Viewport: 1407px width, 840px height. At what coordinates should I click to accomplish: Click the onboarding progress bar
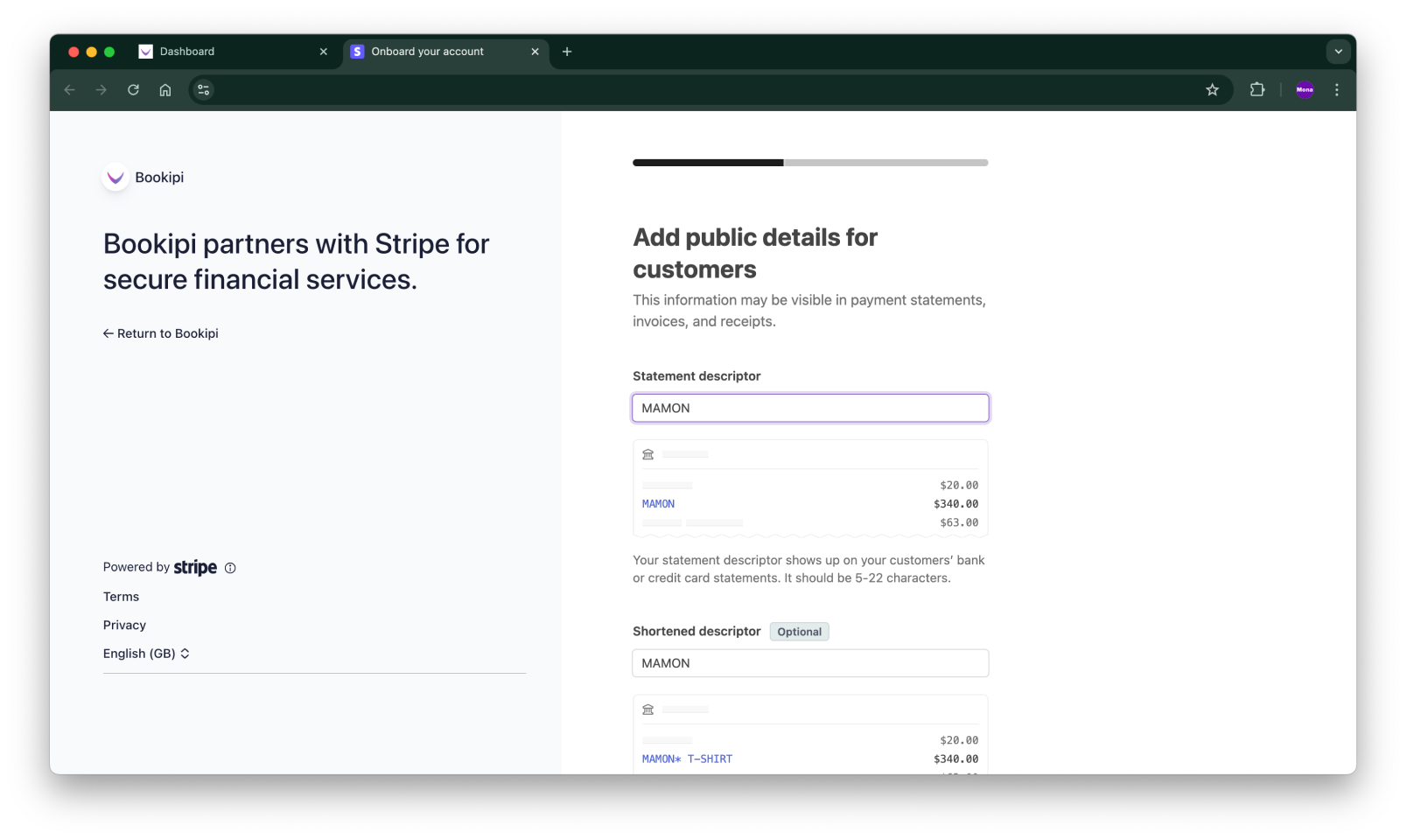810,162
